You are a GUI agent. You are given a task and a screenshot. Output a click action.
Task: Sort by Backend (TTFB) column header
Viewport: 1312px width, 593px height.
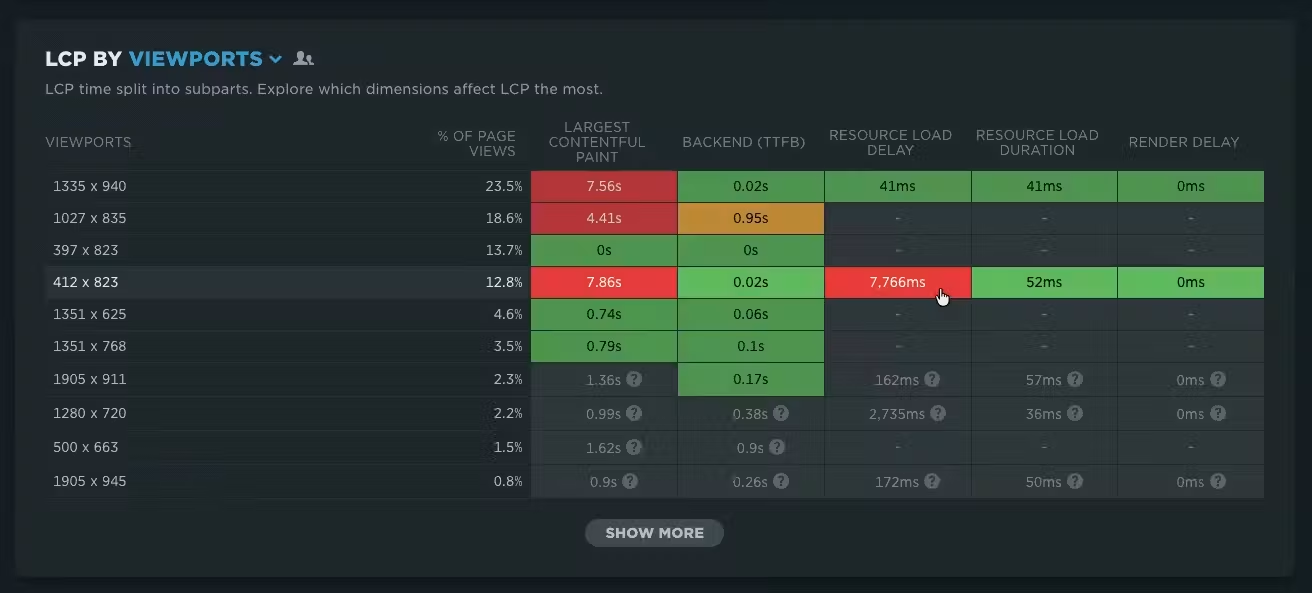pyautogui.click(x=744, y=142)
